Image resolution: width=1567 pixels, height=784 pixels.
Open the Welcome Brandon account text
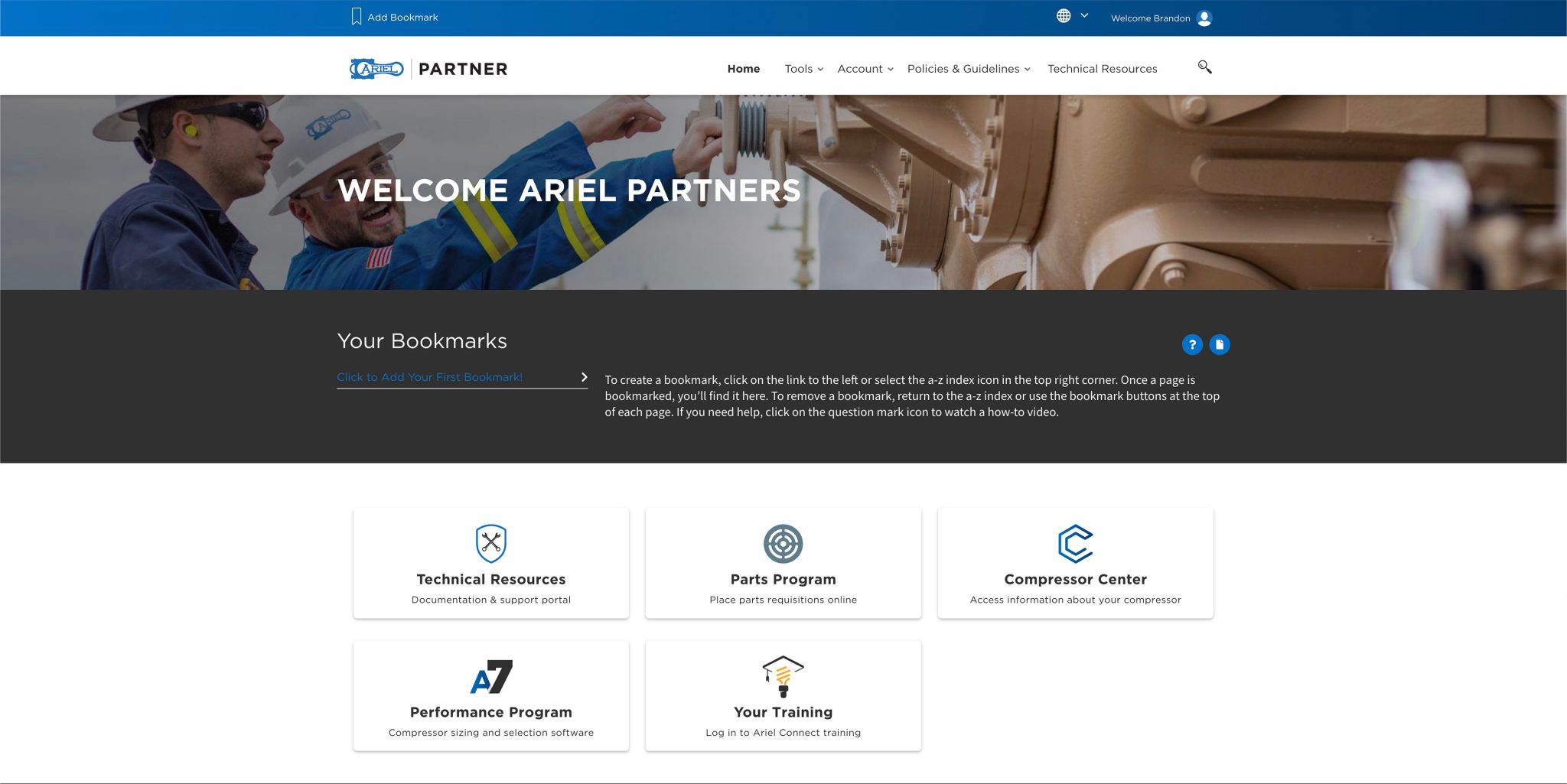(x=1150, y=18)
